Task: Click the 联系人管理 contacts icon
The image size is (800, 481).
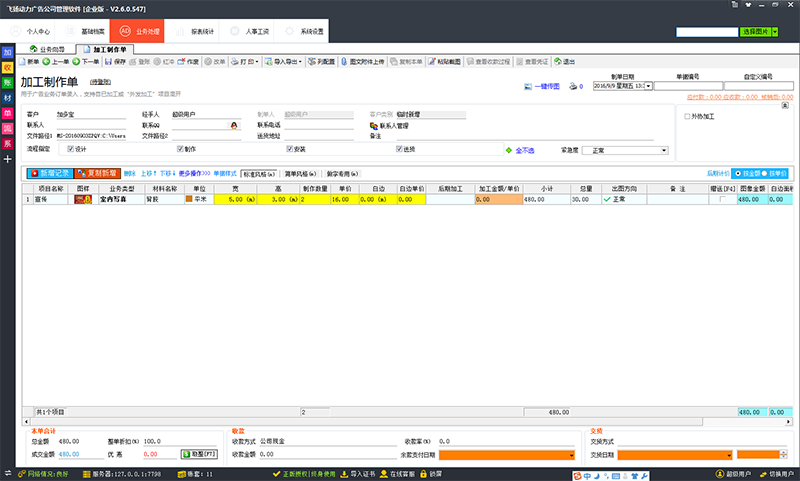Action: (374, 126)
